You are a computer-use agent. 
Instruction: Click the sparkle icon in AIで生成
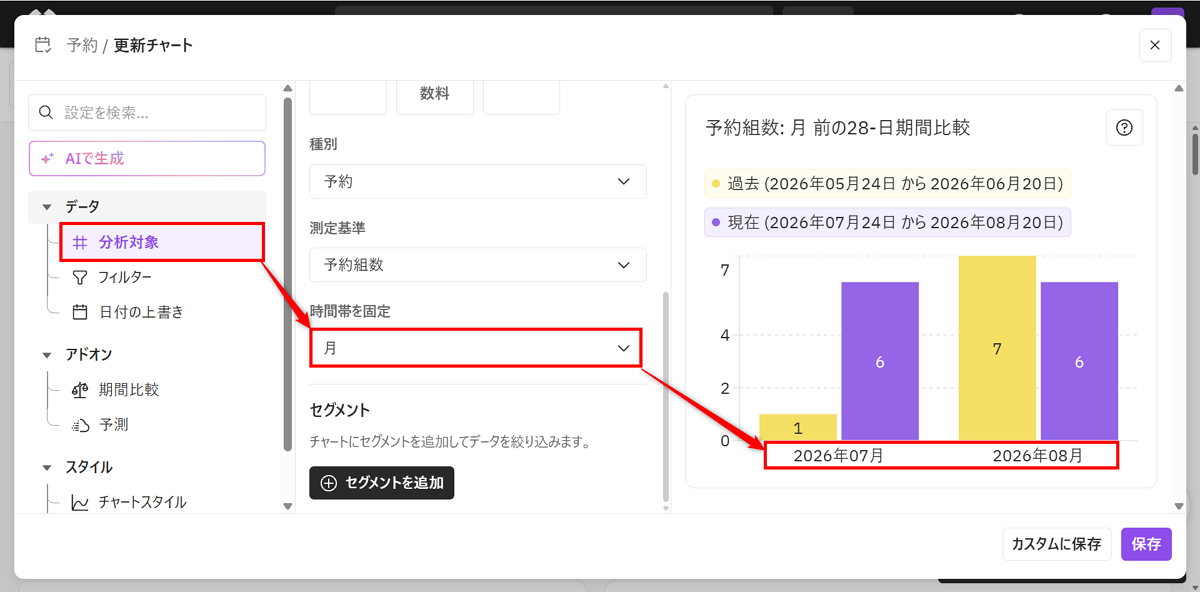[47, 158]
